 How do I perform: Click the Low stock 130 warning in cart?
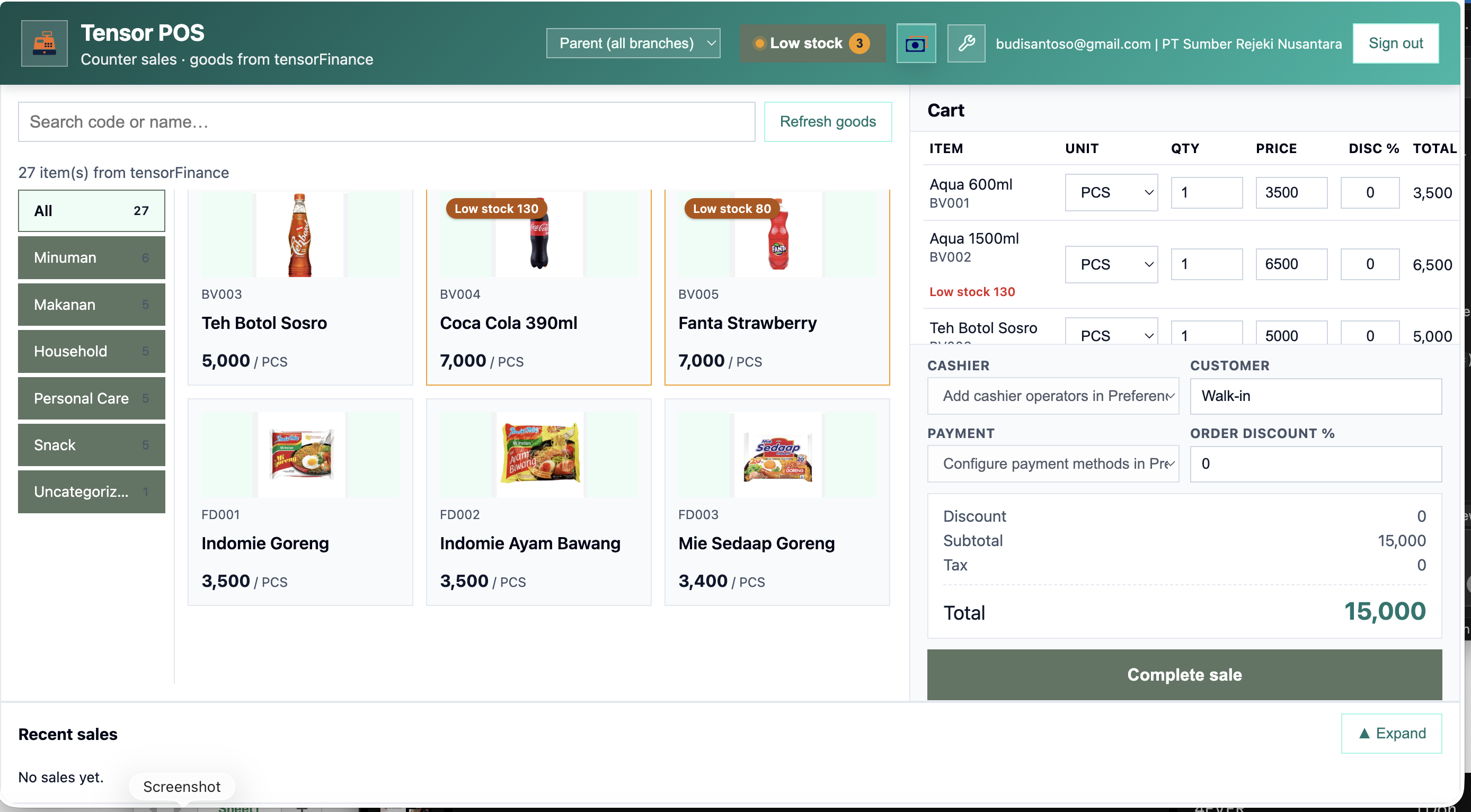(x=972, y=292)
